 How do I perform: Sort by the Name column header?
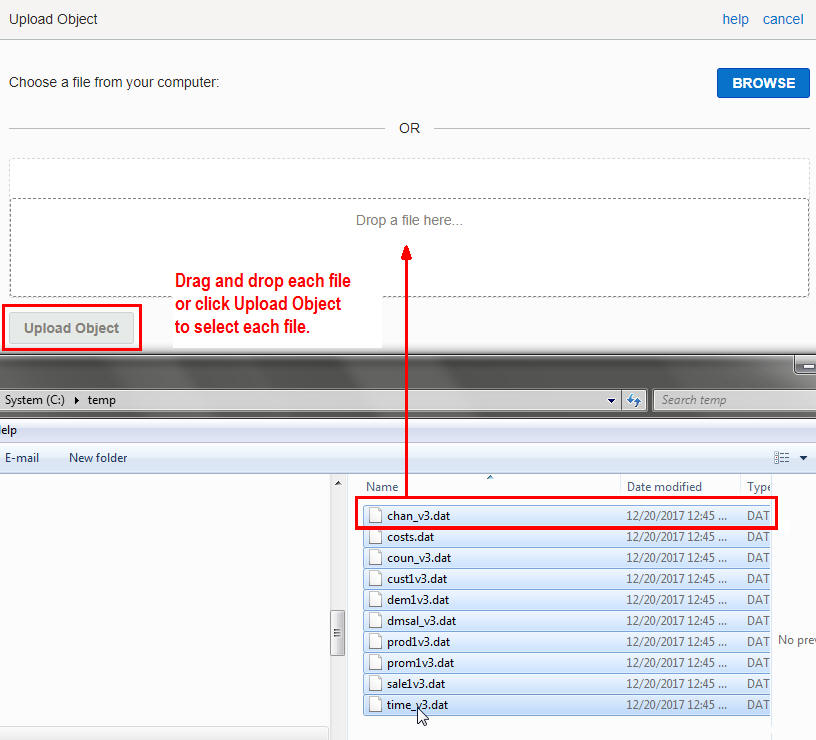click(x=382, y=487)
